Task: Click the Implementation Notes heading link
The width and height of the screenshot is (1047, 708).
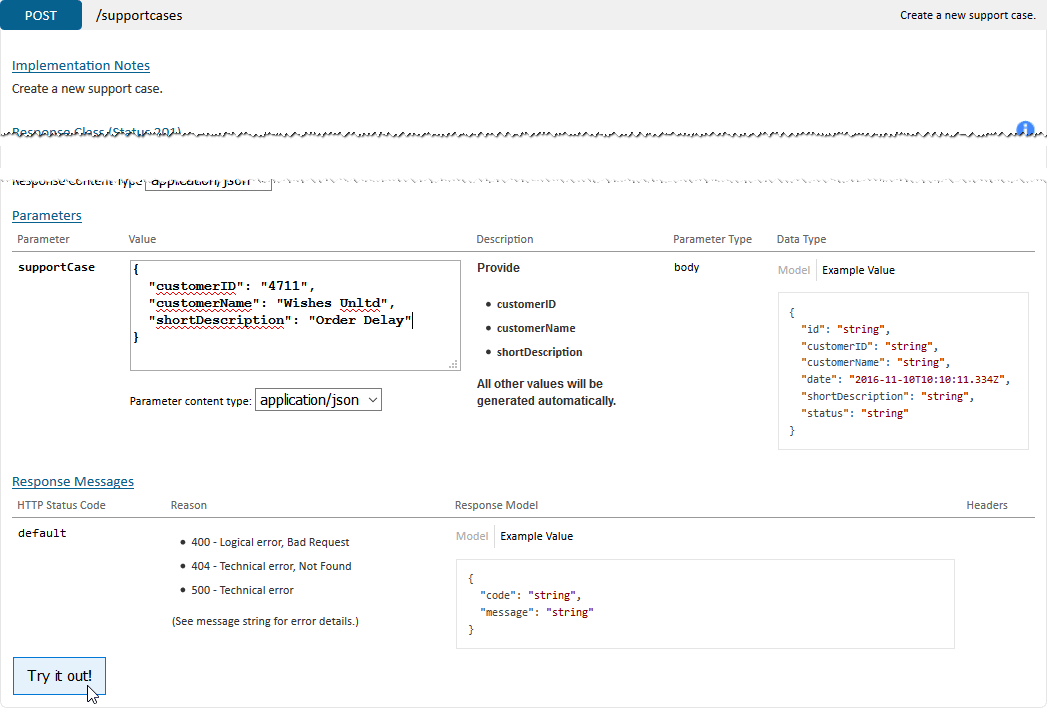Action: [x=81, y=66]
